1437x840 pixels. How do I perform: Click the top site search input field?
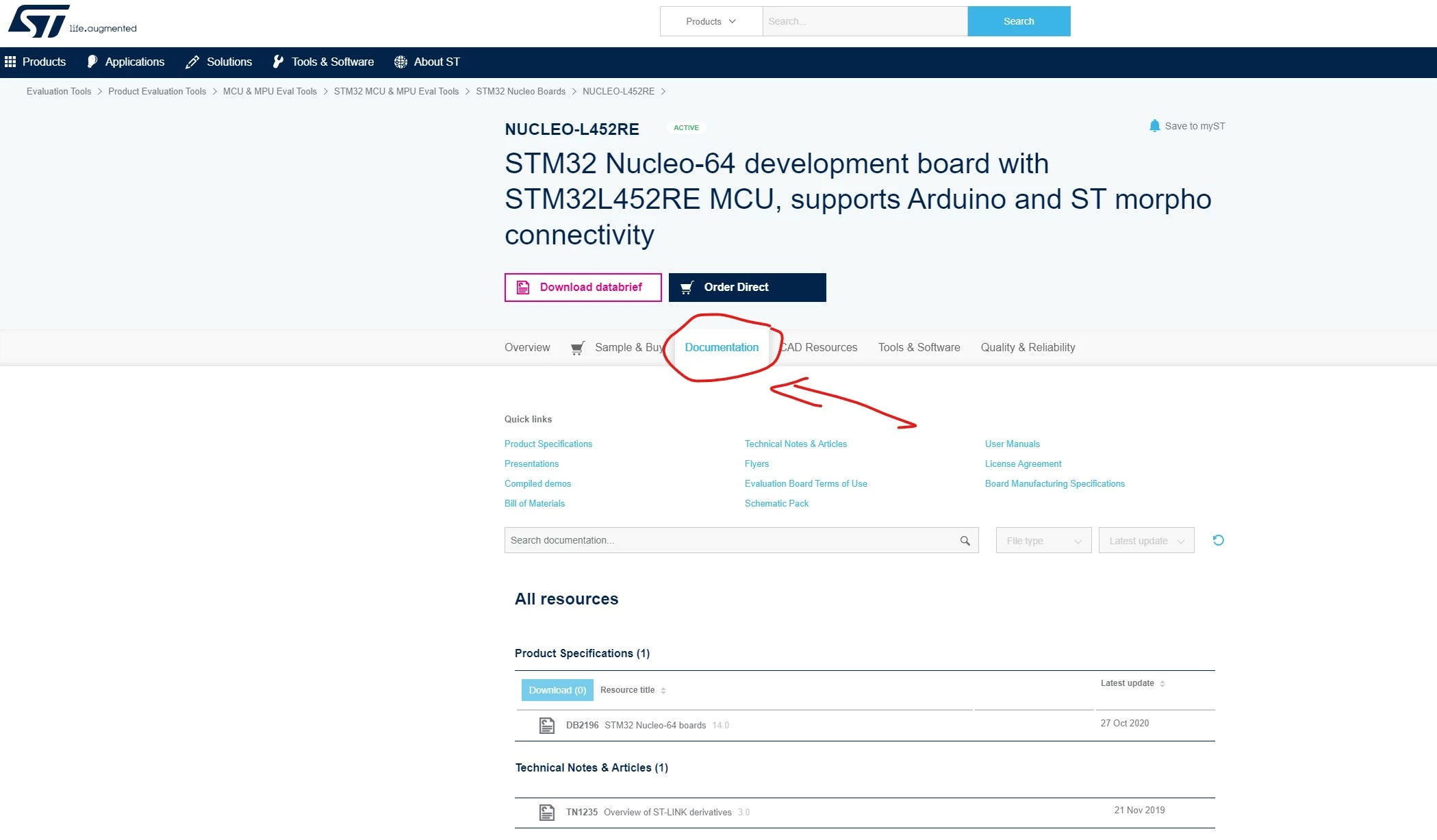865,21
